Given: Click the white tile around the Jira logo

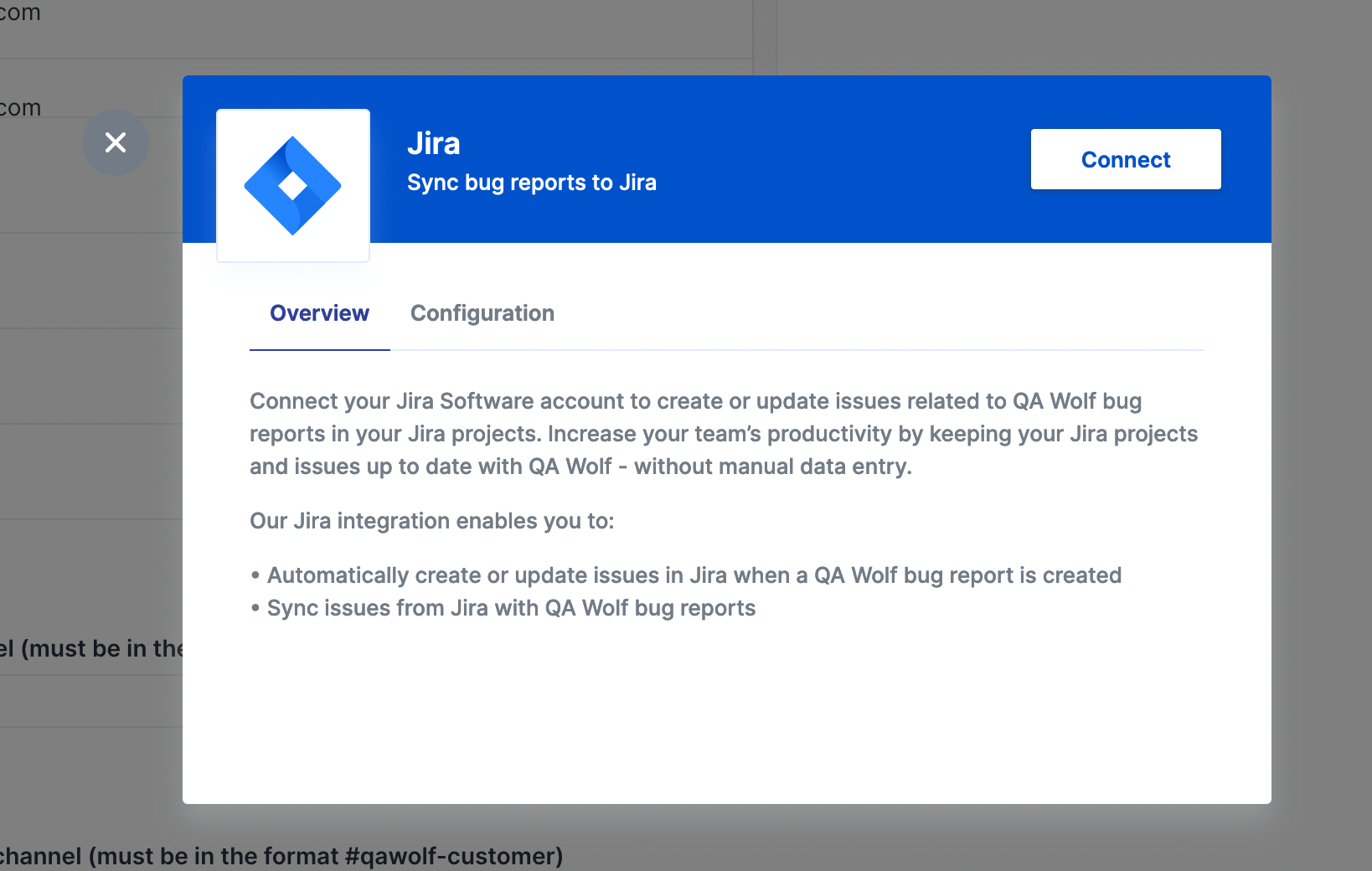Looking at the screenshot, I should (293, 185).
